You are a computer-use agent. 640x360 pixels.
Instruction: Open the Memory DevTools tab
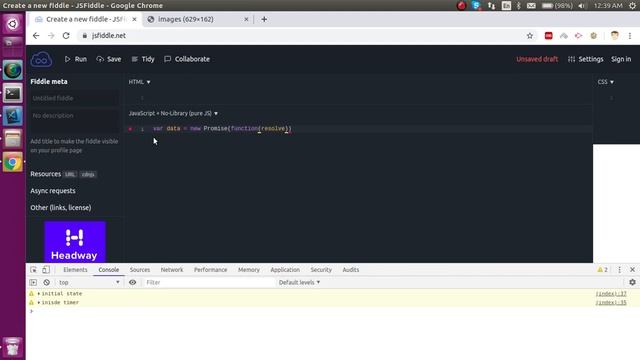click(x=249, y=270)
